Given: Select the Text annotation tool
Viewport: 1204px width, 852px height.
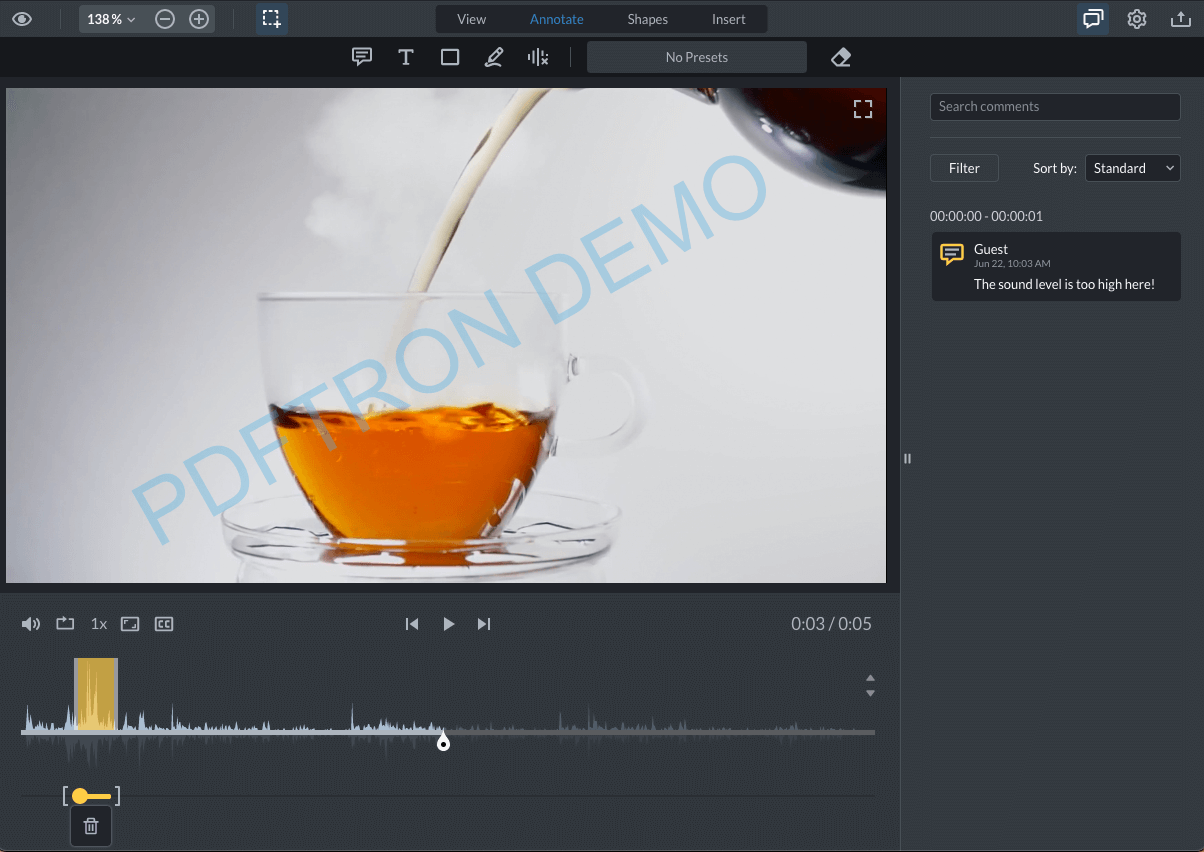Looking at the screenshot, I should click(x=406, y=57).
